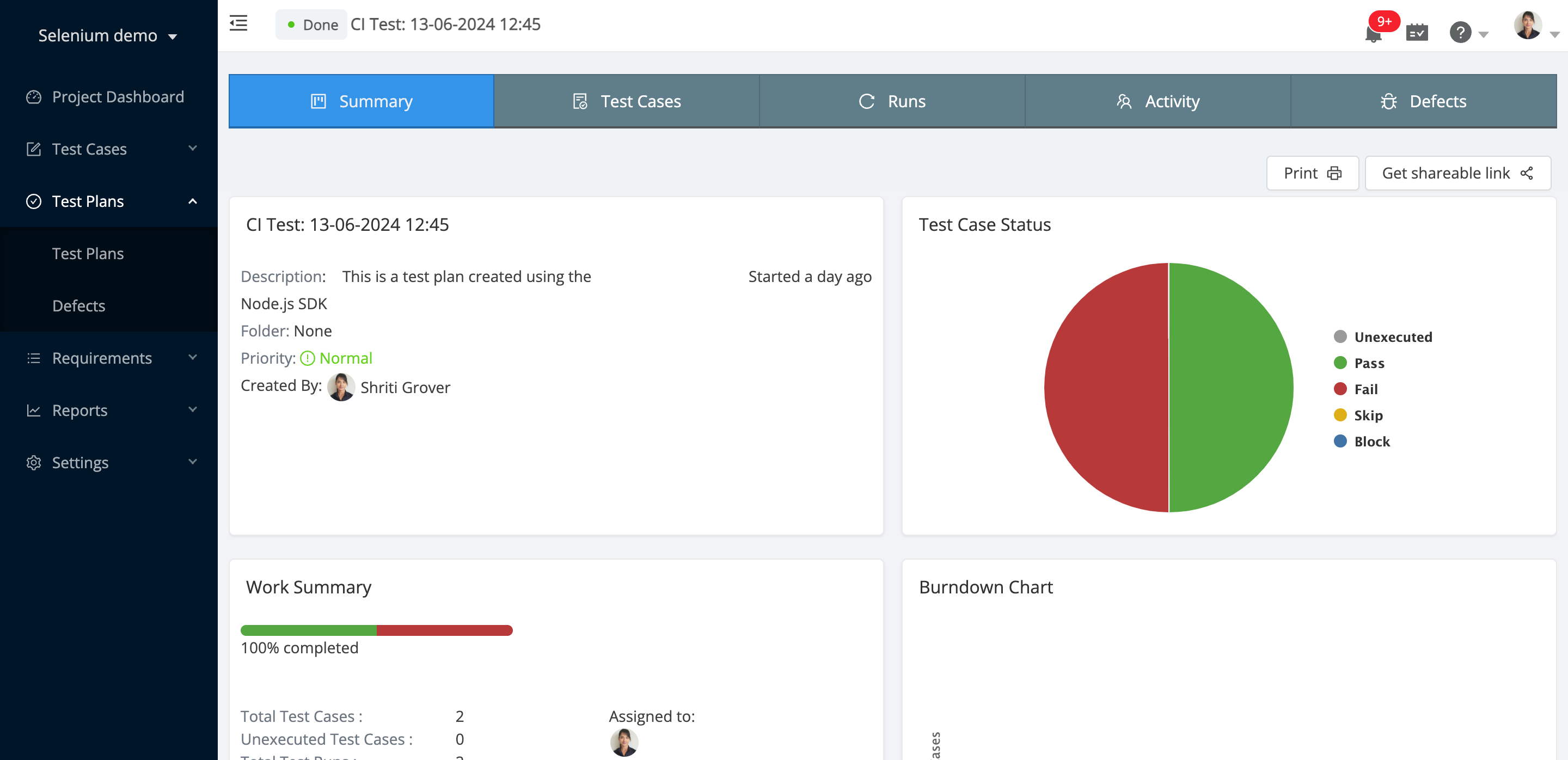Screen dimensions: 1568x760
Task: Click the Reports chart icon in sidebar
Action: click(33, 410)
